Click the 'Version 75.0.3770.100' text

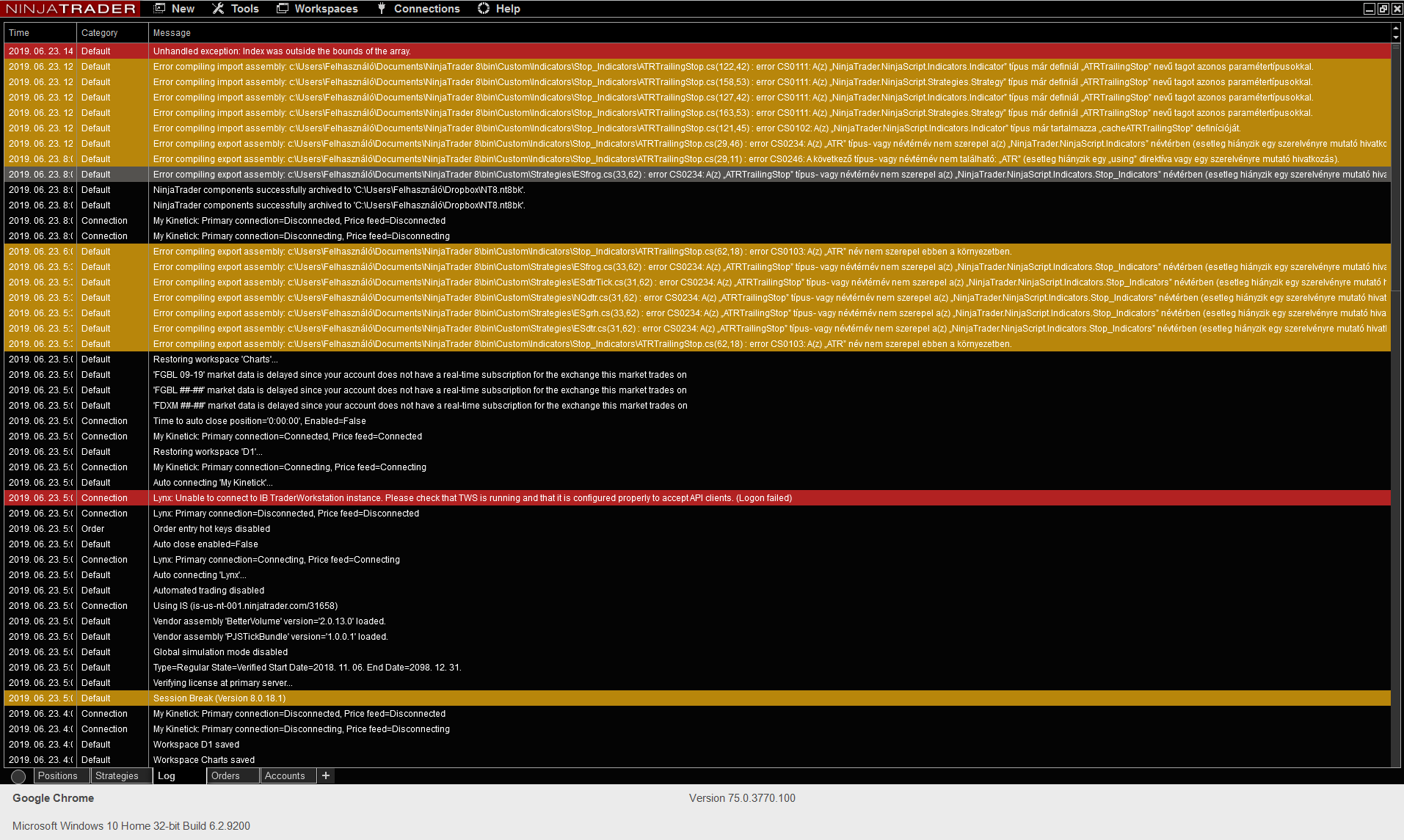(742, 798)
